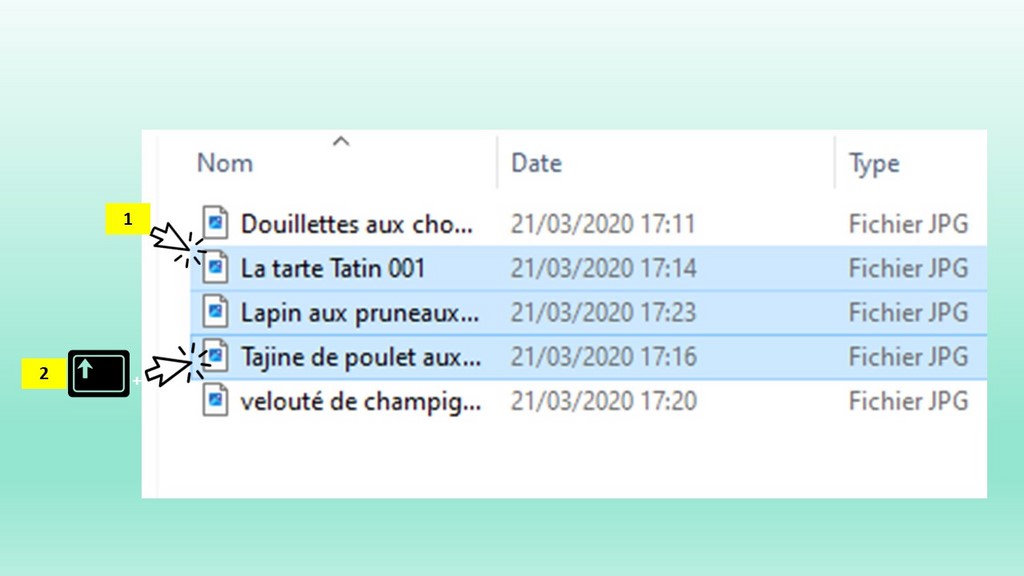The width and height of the screenshot is (1024, 576).
Task: Select the Tajine de poulet aux... file name
Action: point(360,356)
